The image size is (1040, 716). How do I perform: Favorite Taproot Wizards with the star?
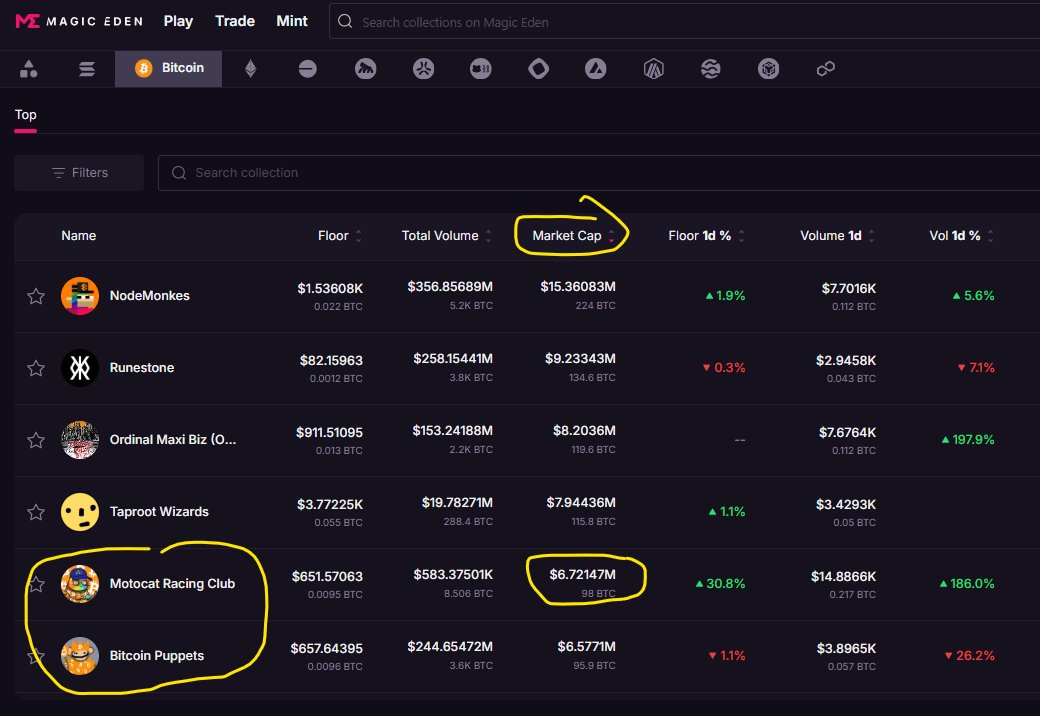[x=36, y=512]
